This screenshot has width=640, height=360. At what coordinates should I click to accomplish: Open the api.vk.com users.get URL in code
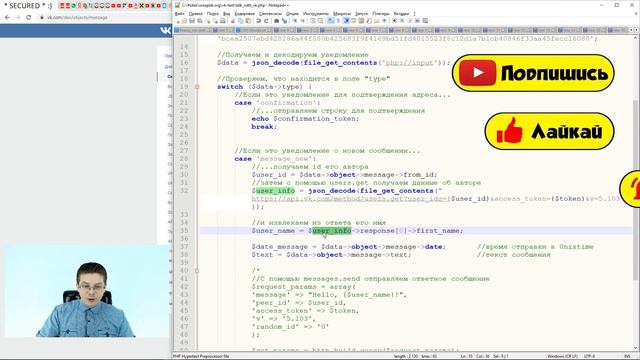tap(435, 199)
